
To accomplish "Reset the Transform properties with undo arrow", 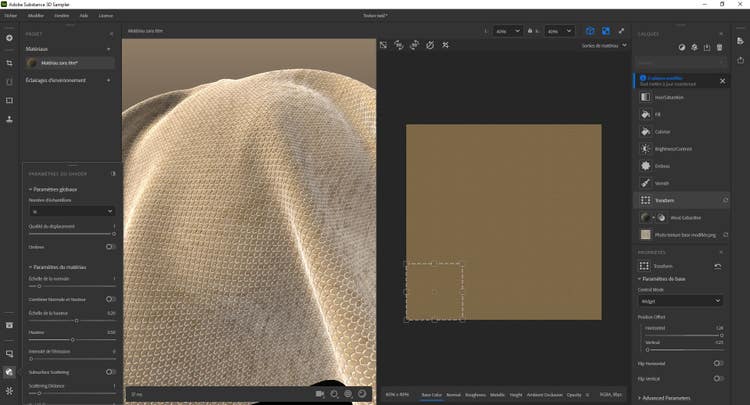I will 718,266.
